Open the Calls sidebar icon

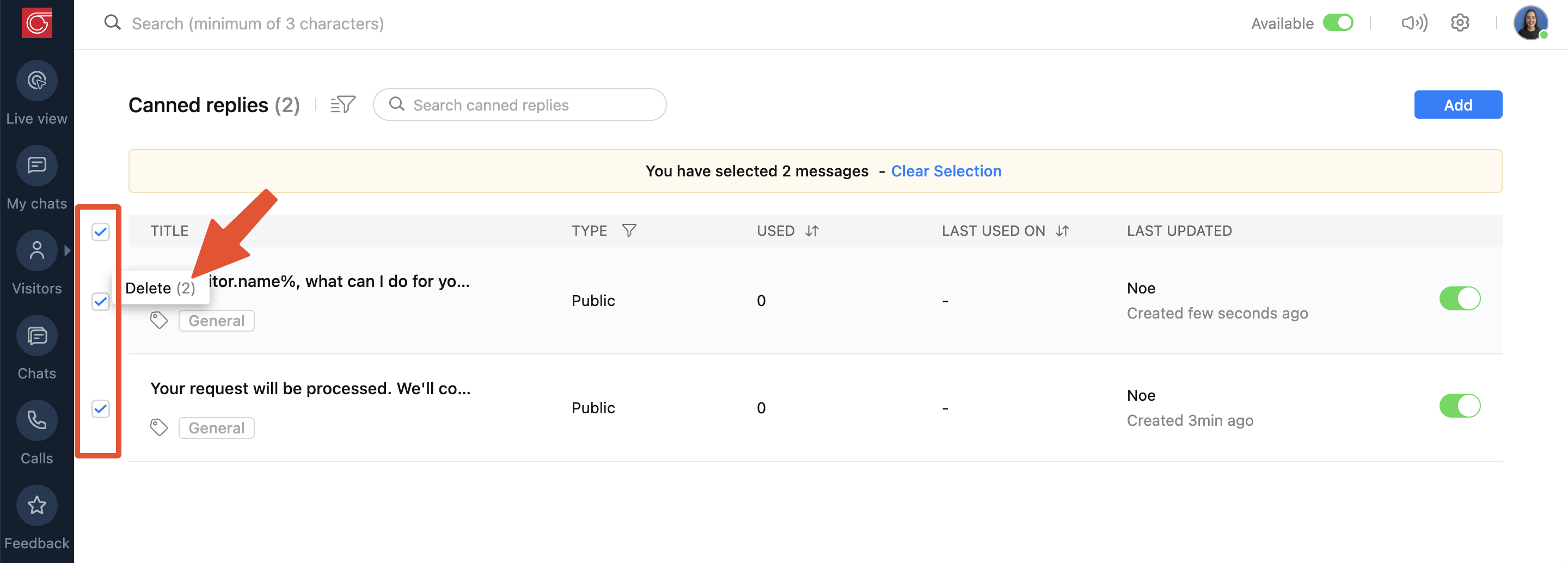click(x=36, y=420)
